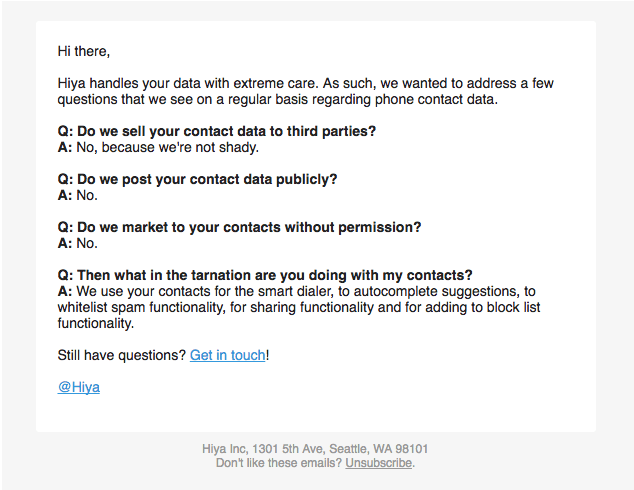The image size is (634, 490).
Task: Click the "No." answer under marketing question
Action: [87, 243]
